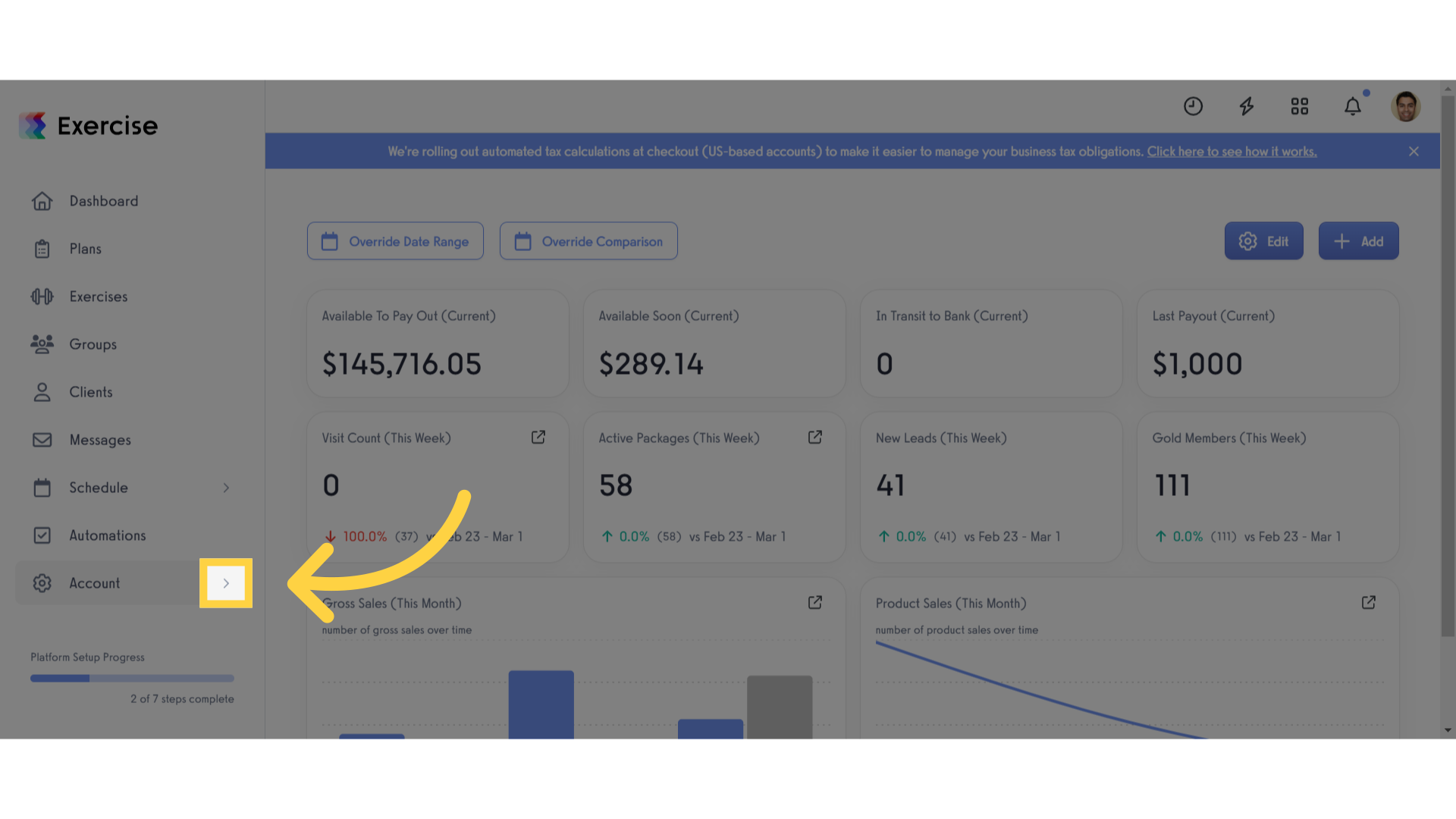Screen dimensions: 1456x819
Task: Click "Click here to see how it works" link
Action: (1232, 152)
